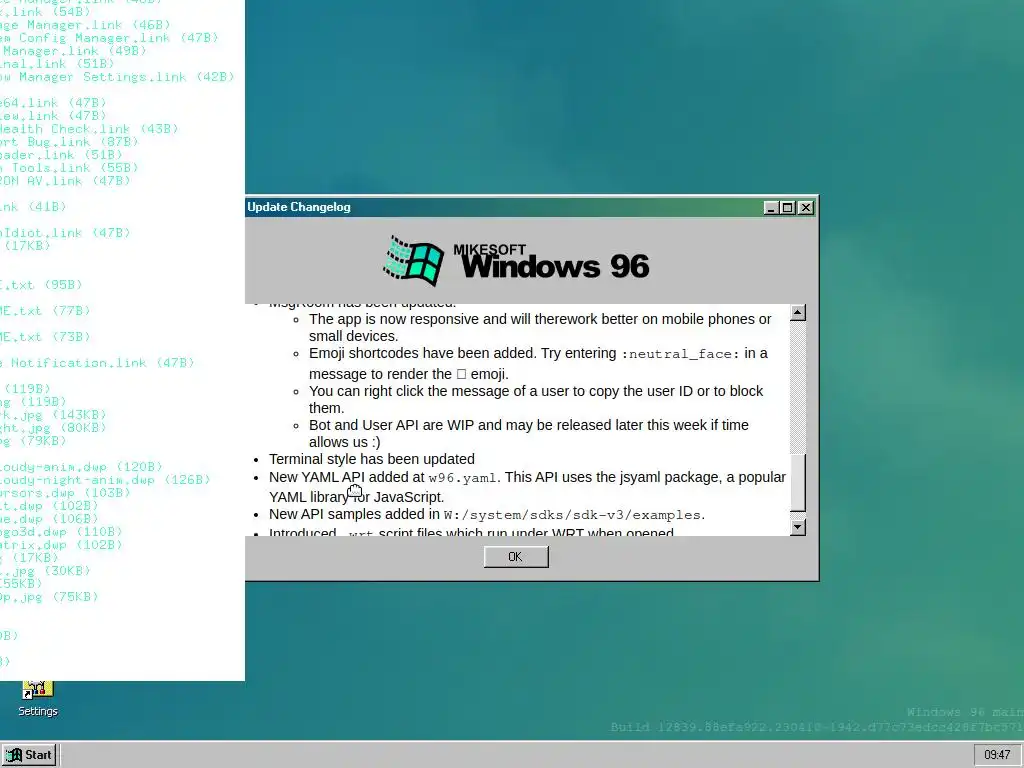The width and height of the screenshot is (1024, 768).
Task: Click the changelog scrollbar down arrow
Action: 797,527
